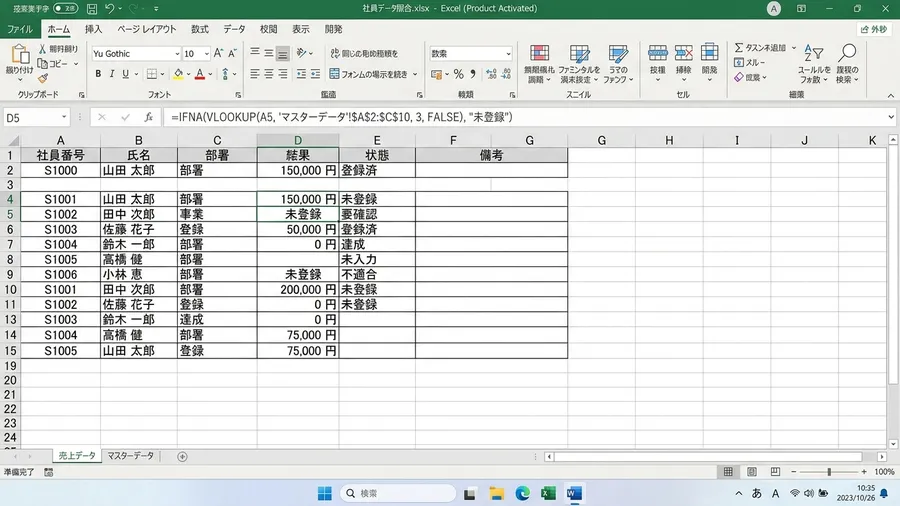Image resolution: width=900 pixels, height=506 pixels.
Task: Switch to the ページ レイアウト tab
Action: click(146, 29)
